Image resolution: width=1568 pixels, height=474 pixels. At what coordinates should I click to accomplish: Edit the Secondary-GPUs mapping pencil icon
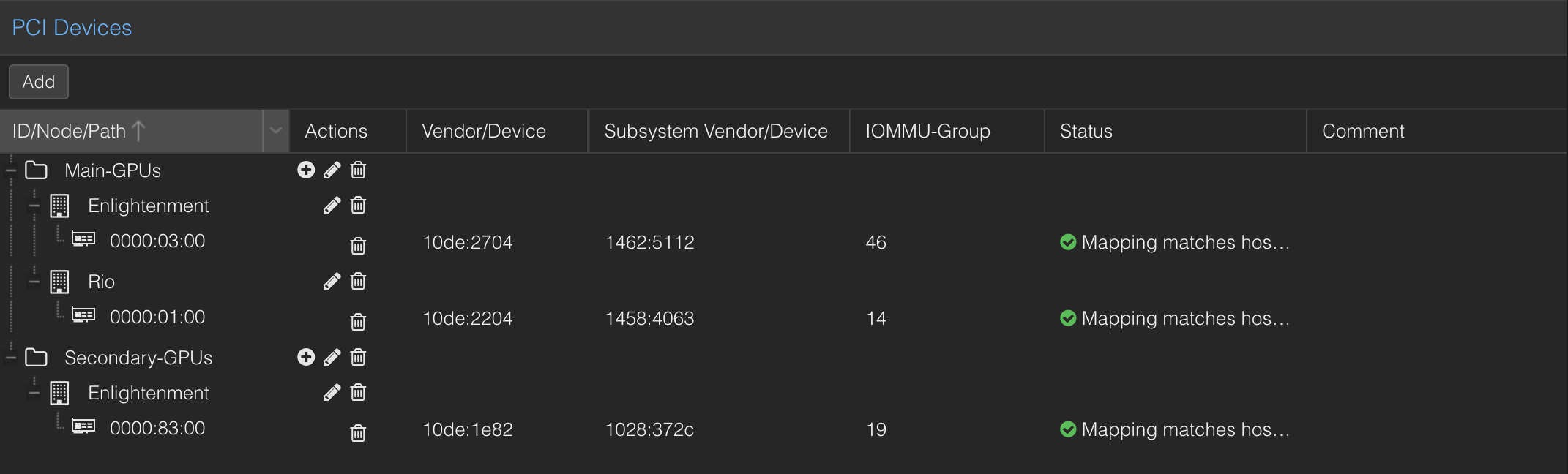coord(332,358)
